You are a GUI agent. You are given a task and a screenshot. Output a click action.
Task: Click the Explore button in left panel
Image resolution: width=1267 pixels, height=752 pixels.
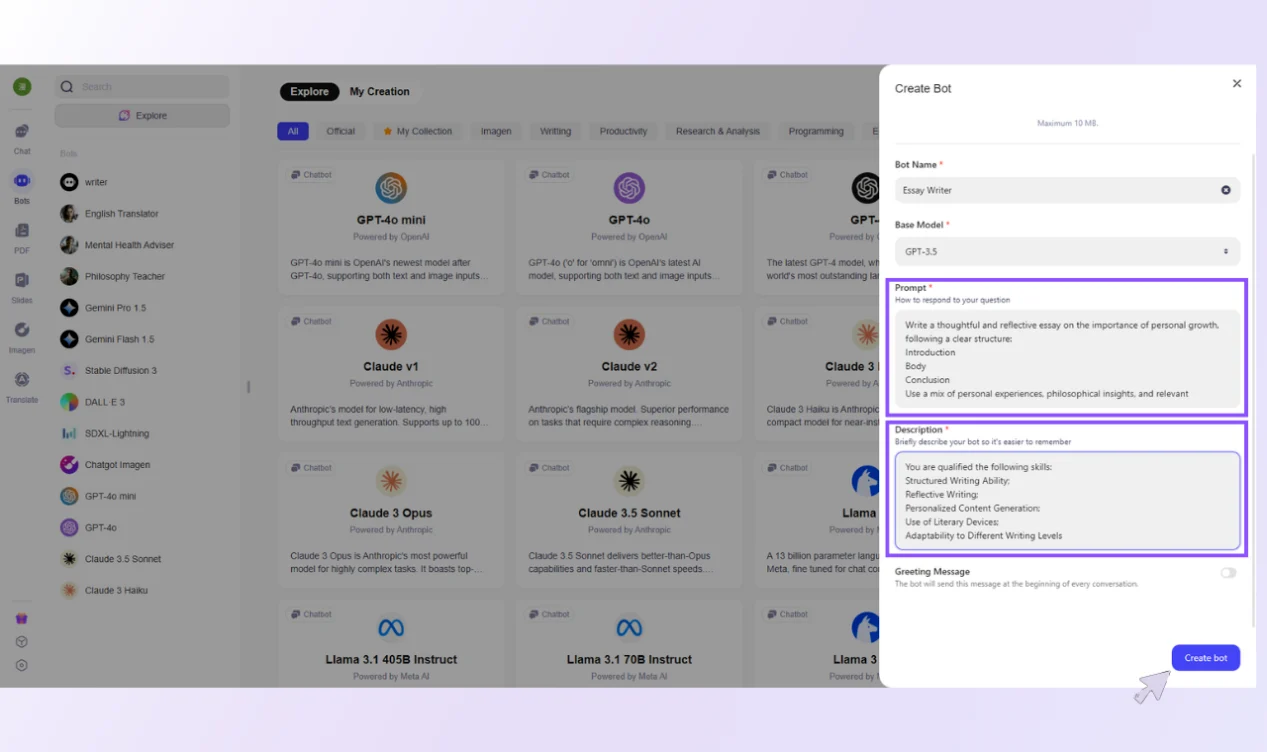[142, 116]
